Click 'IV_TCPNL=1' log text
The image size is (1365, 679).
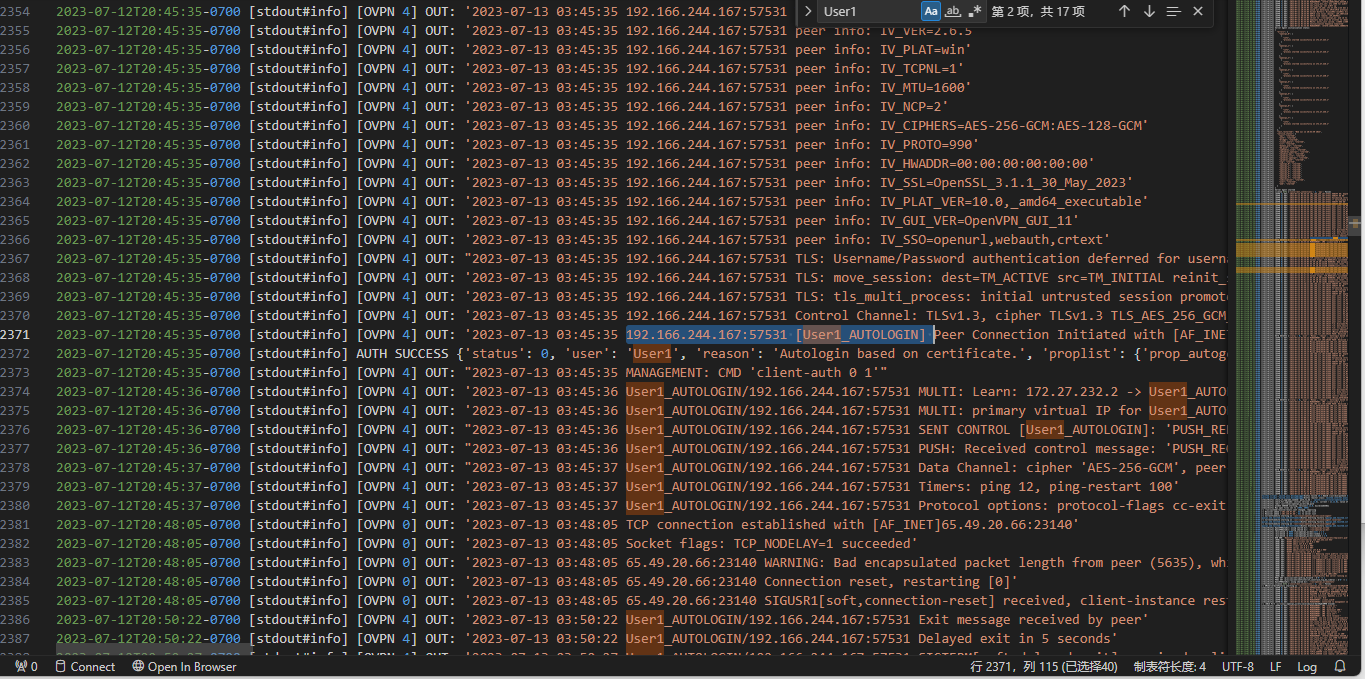918,68
